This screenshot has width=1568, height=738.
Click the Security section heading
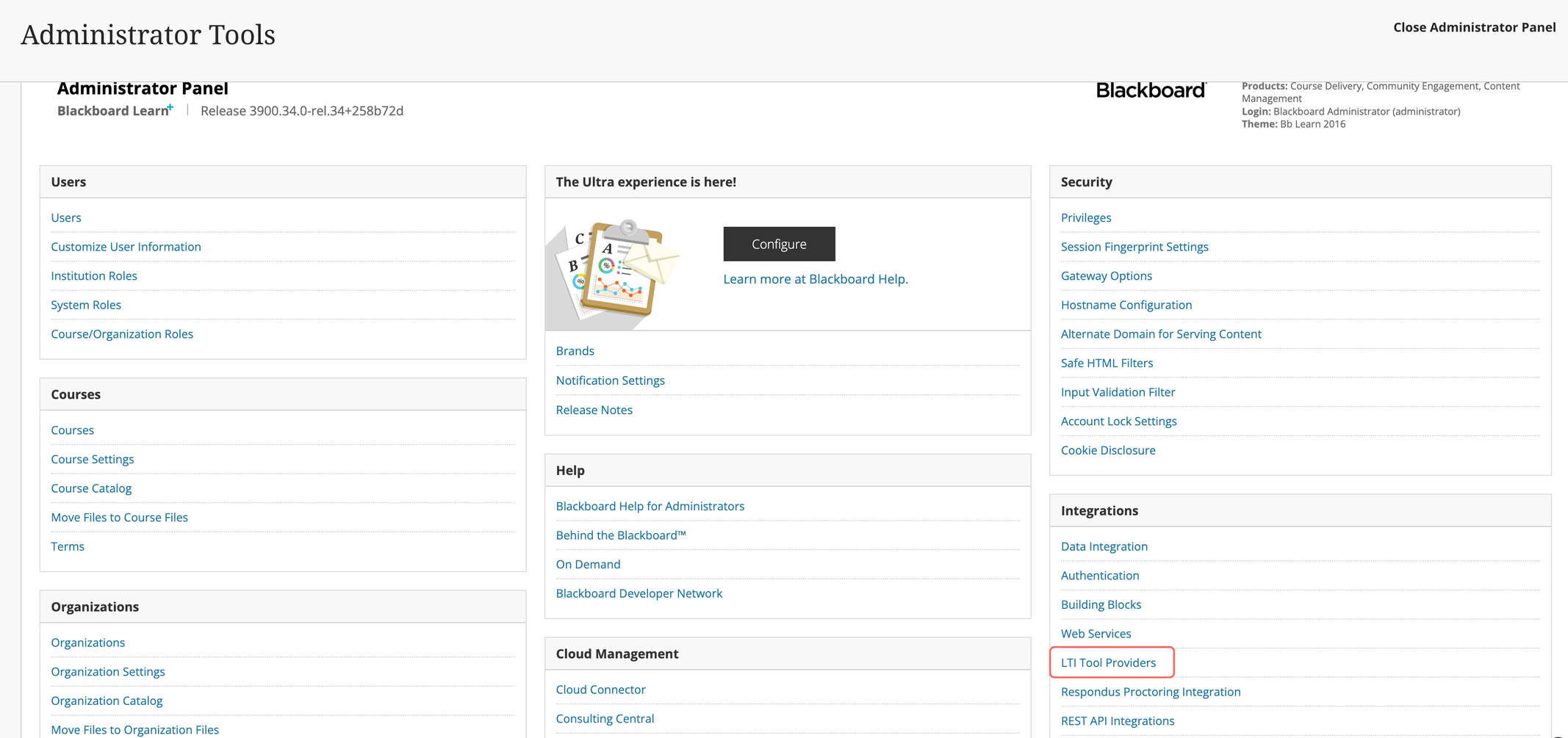tap(1087, 182)
